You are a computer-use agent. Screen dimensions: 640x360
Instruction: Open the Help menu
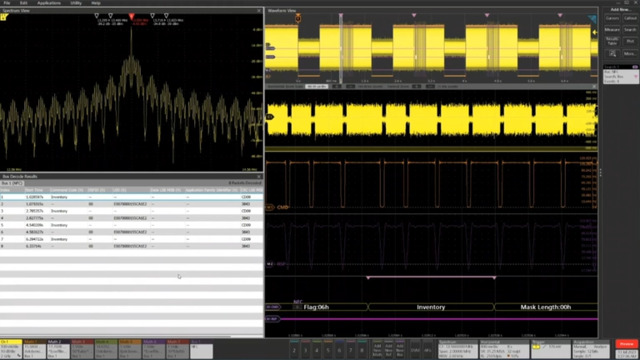(x=96, y=3)
